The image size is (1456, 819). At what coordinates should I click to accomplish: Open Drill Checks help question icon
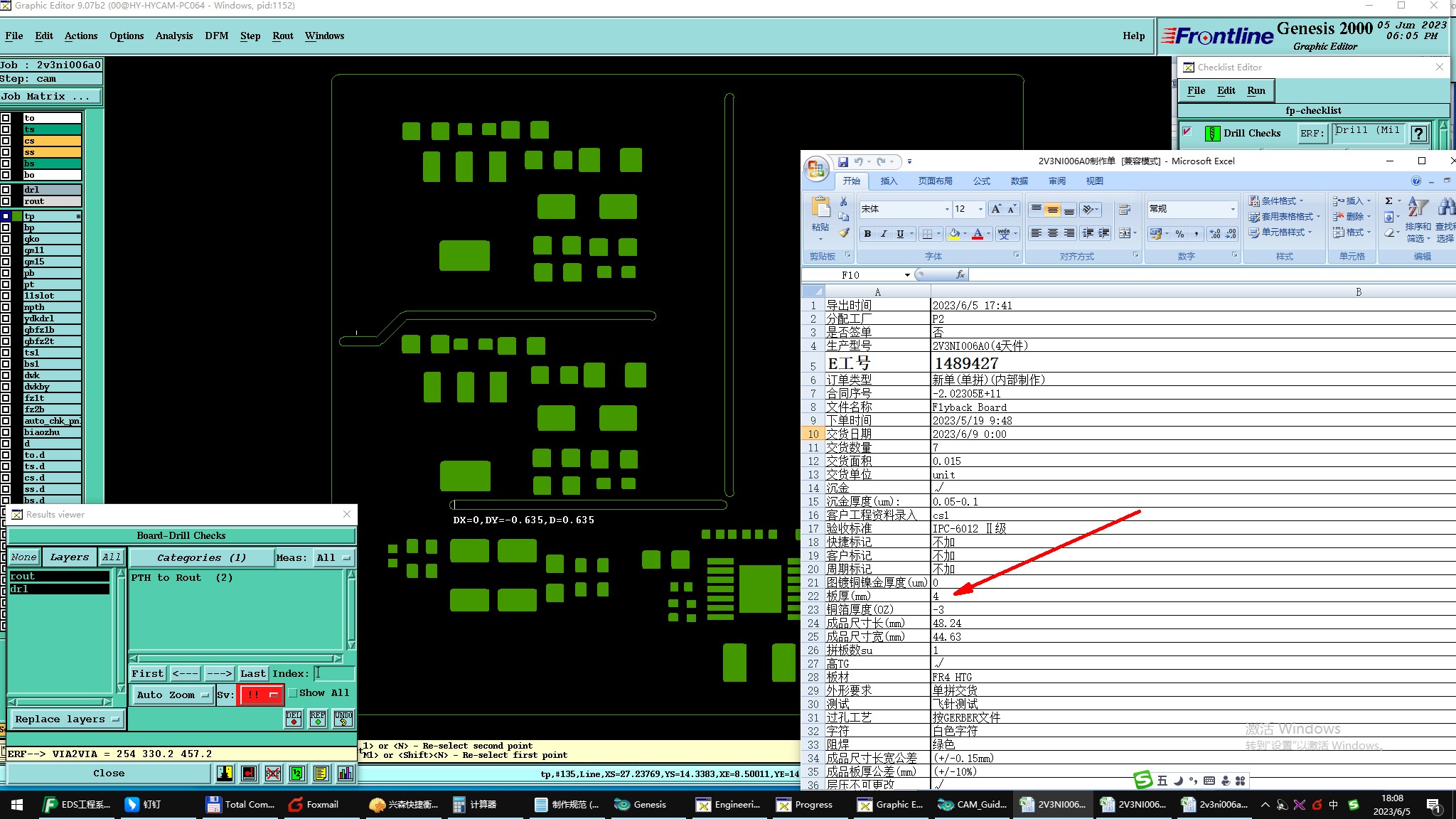pyautogui.click(x=1418, y=134)
